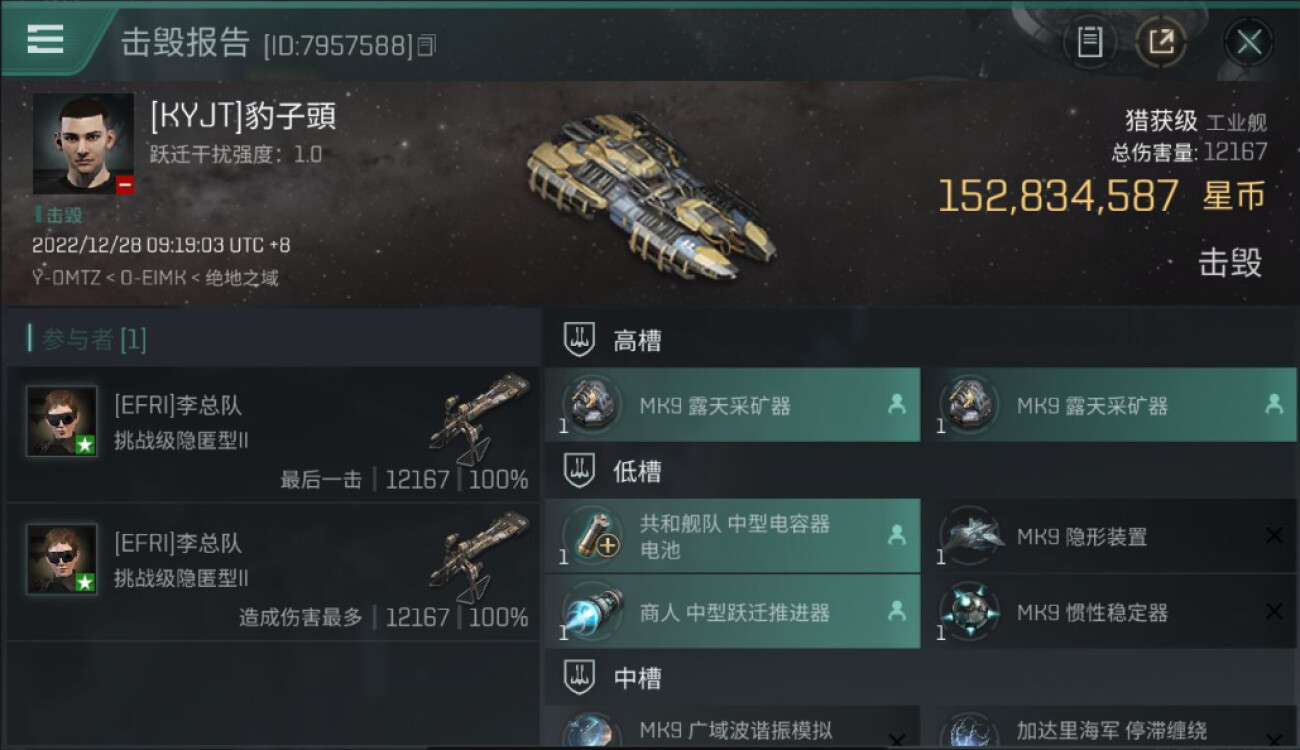Toggle the X mark on MK9 惯性稳定器

tap(1274, 611)
